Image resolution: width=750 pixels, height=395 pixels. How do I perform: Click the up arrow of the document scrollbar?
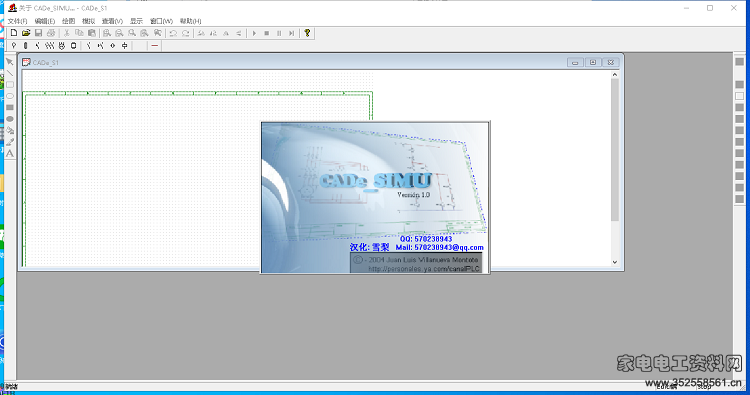(x=615, y=75)
